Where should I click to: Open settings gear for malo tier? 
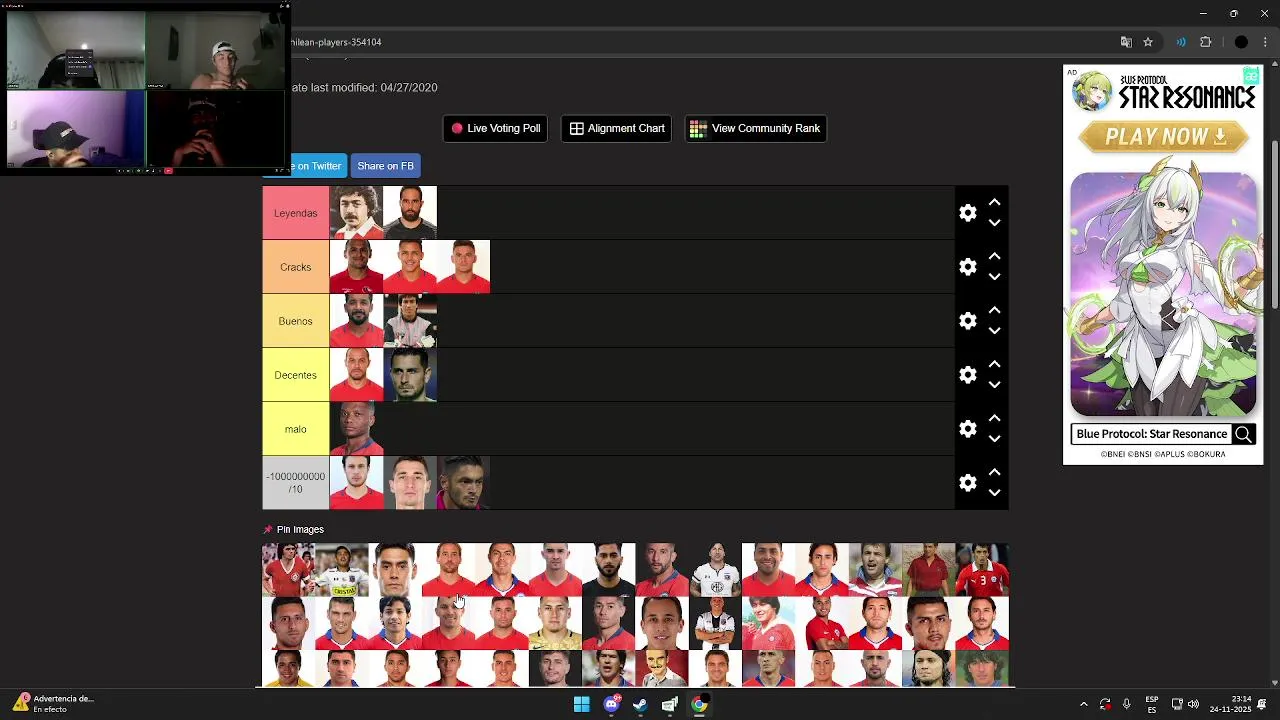pyautogui.click(x=967, y=429)
